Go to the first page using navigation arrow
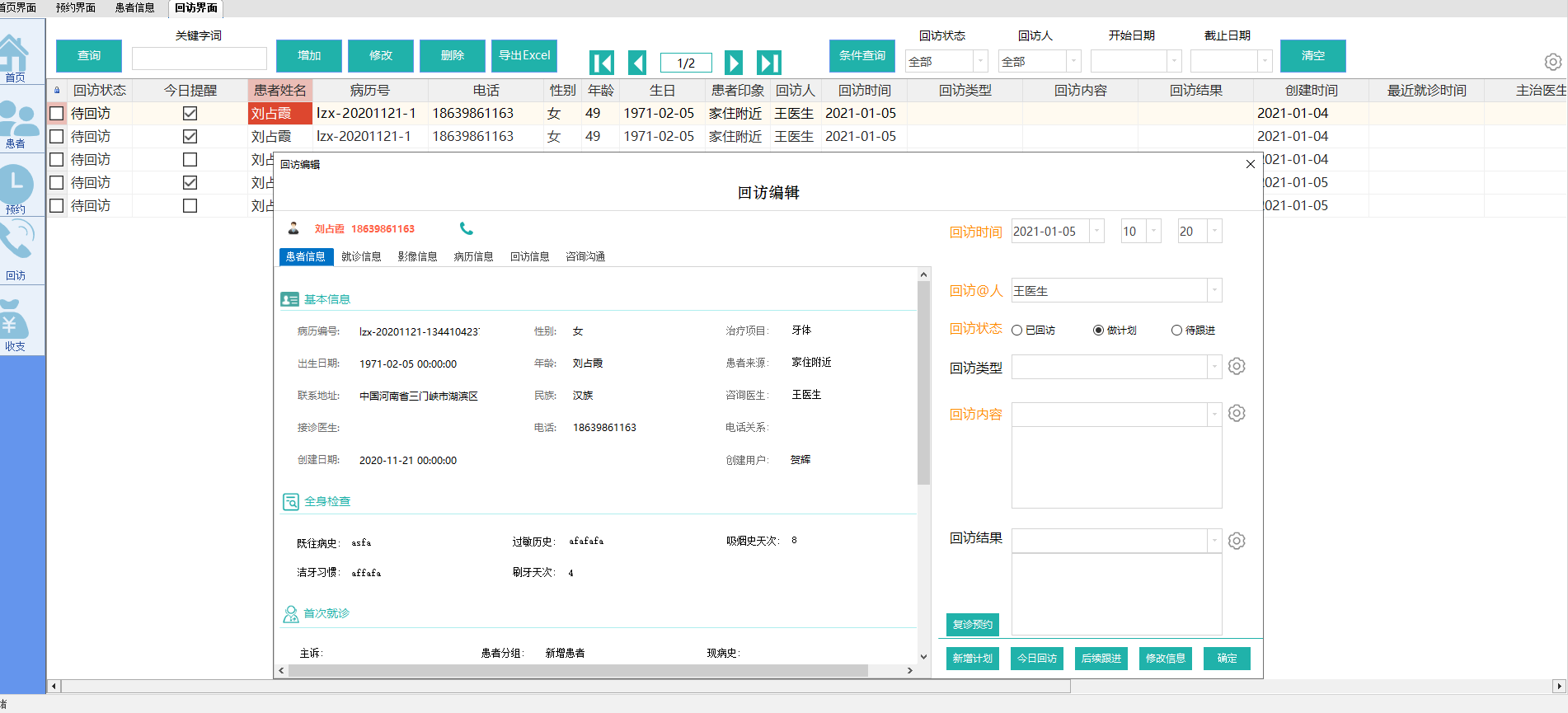The height and width of the screenshot is (713, 1568). coord(602,63)
